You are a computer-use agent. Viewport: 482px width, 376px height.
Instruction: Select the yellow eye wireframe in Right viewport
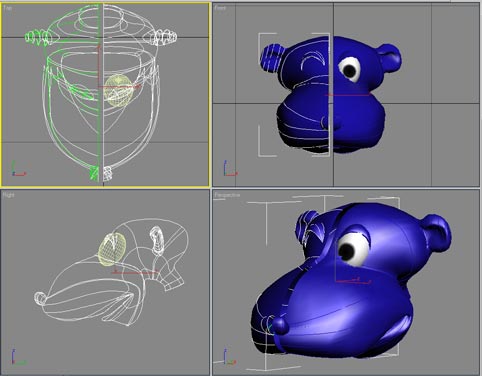coord(112,249)
